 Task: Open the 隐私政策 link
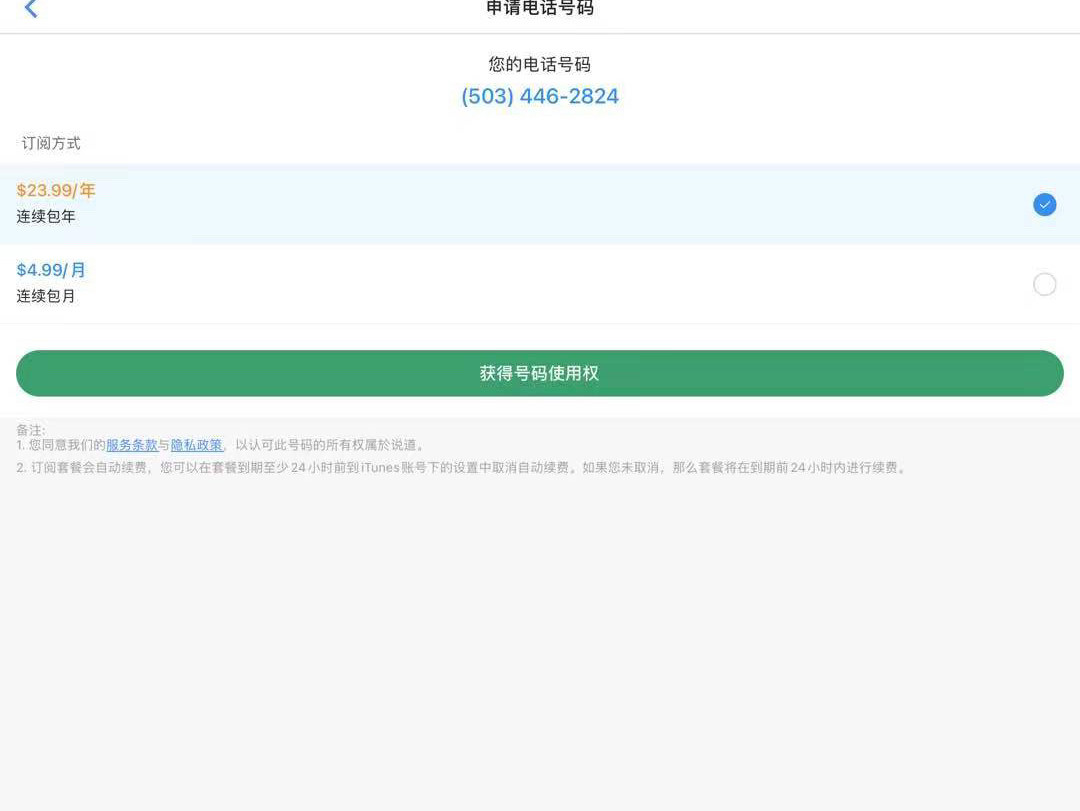[196, 445]
